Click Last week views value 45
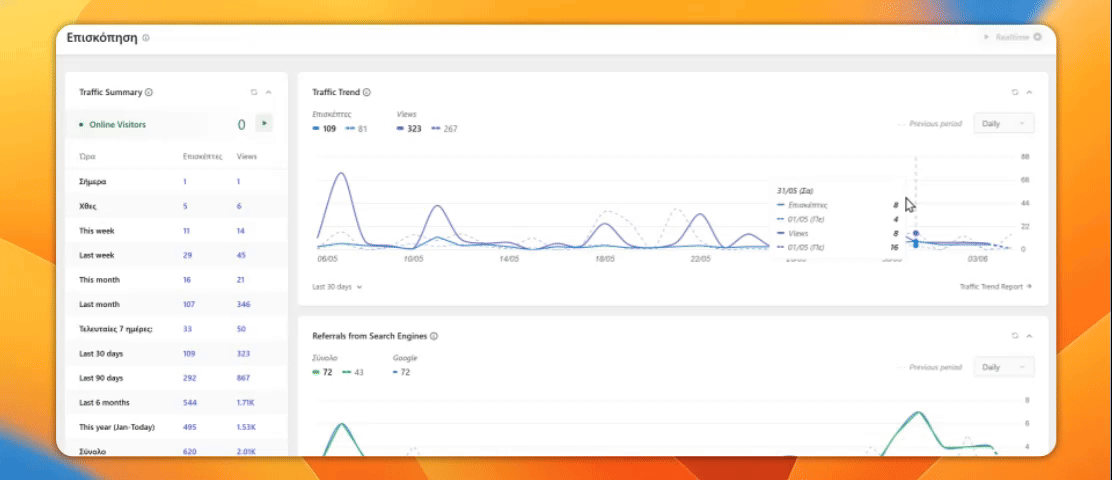 [x=241, y=255]
